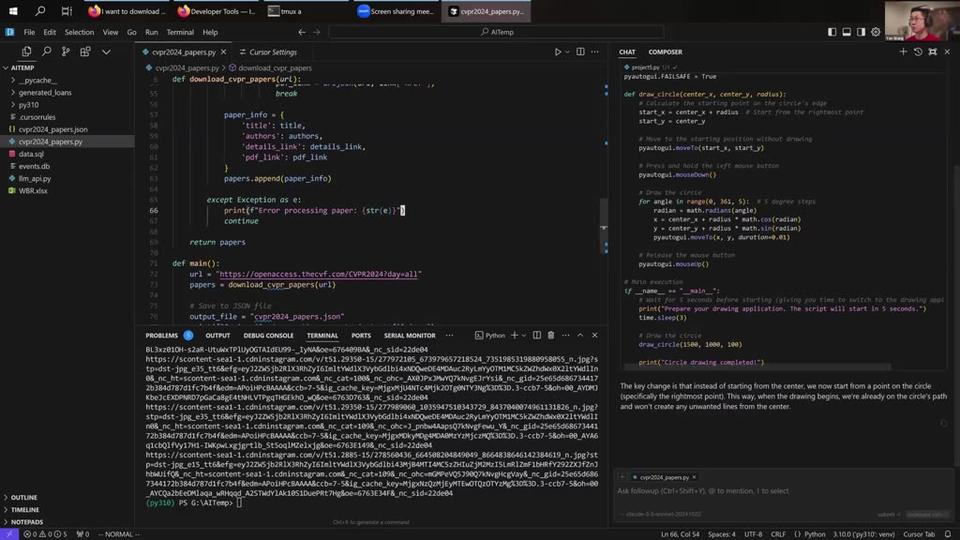Image resolution: width=960 pixels, height=540 pixels.
Task: Expand the generated_loans folder
Action: tap(67, 92)
